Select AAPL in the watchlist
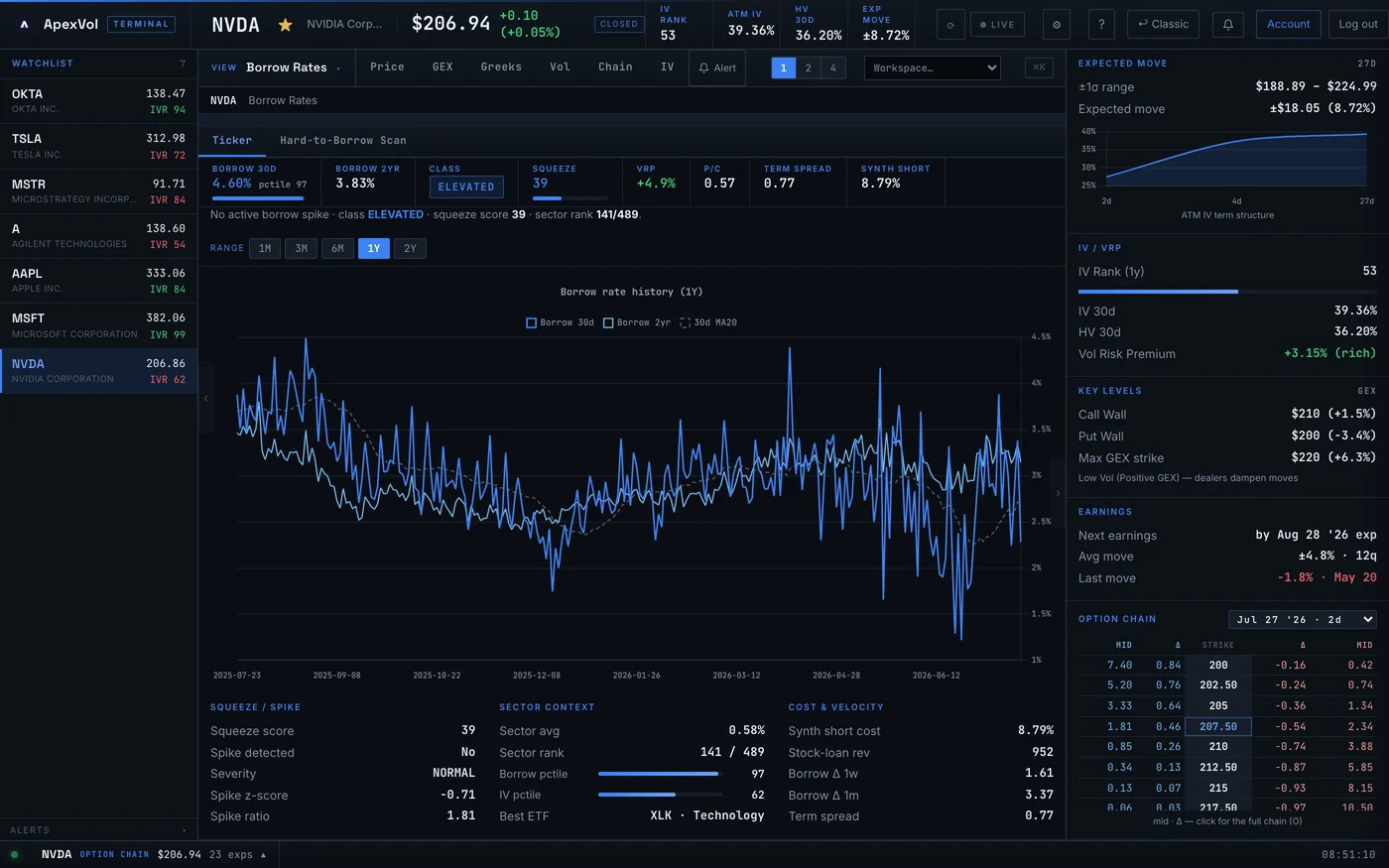 pyautogui.click(x=98, y=281)
